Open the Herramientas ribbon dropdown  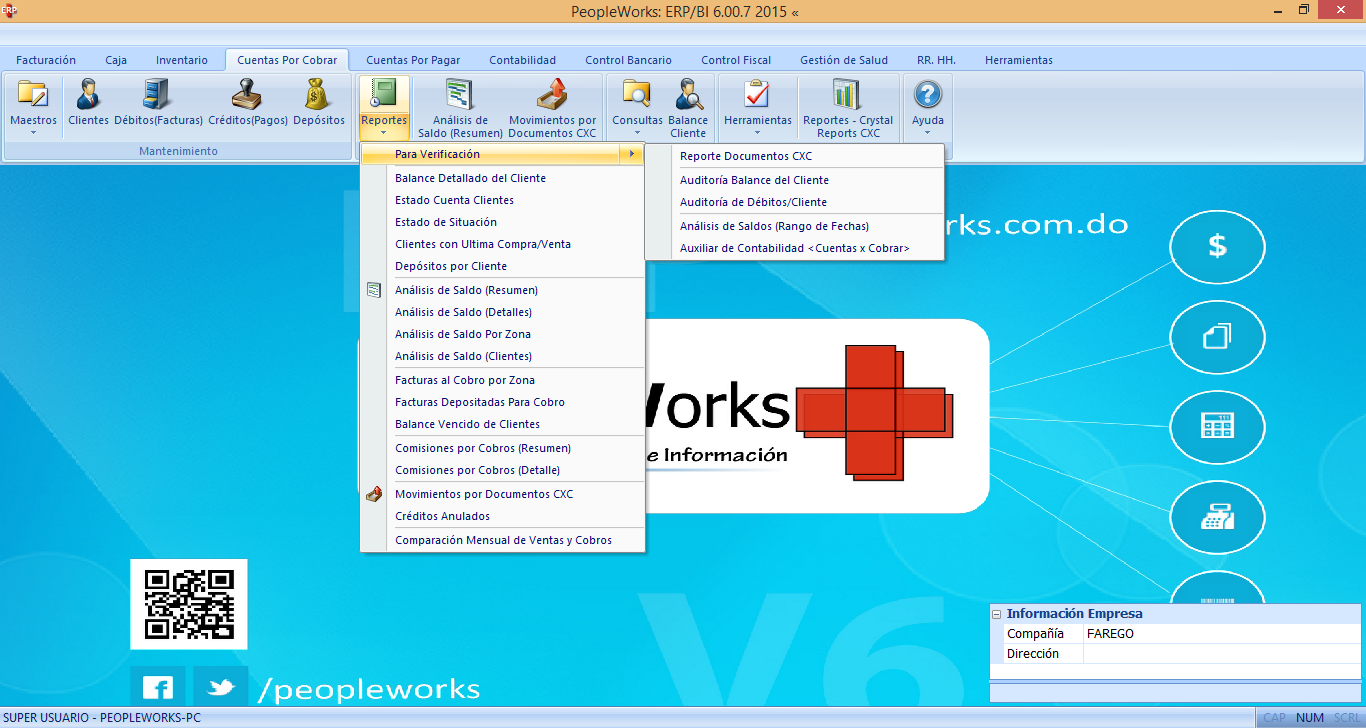pos(757,108)
